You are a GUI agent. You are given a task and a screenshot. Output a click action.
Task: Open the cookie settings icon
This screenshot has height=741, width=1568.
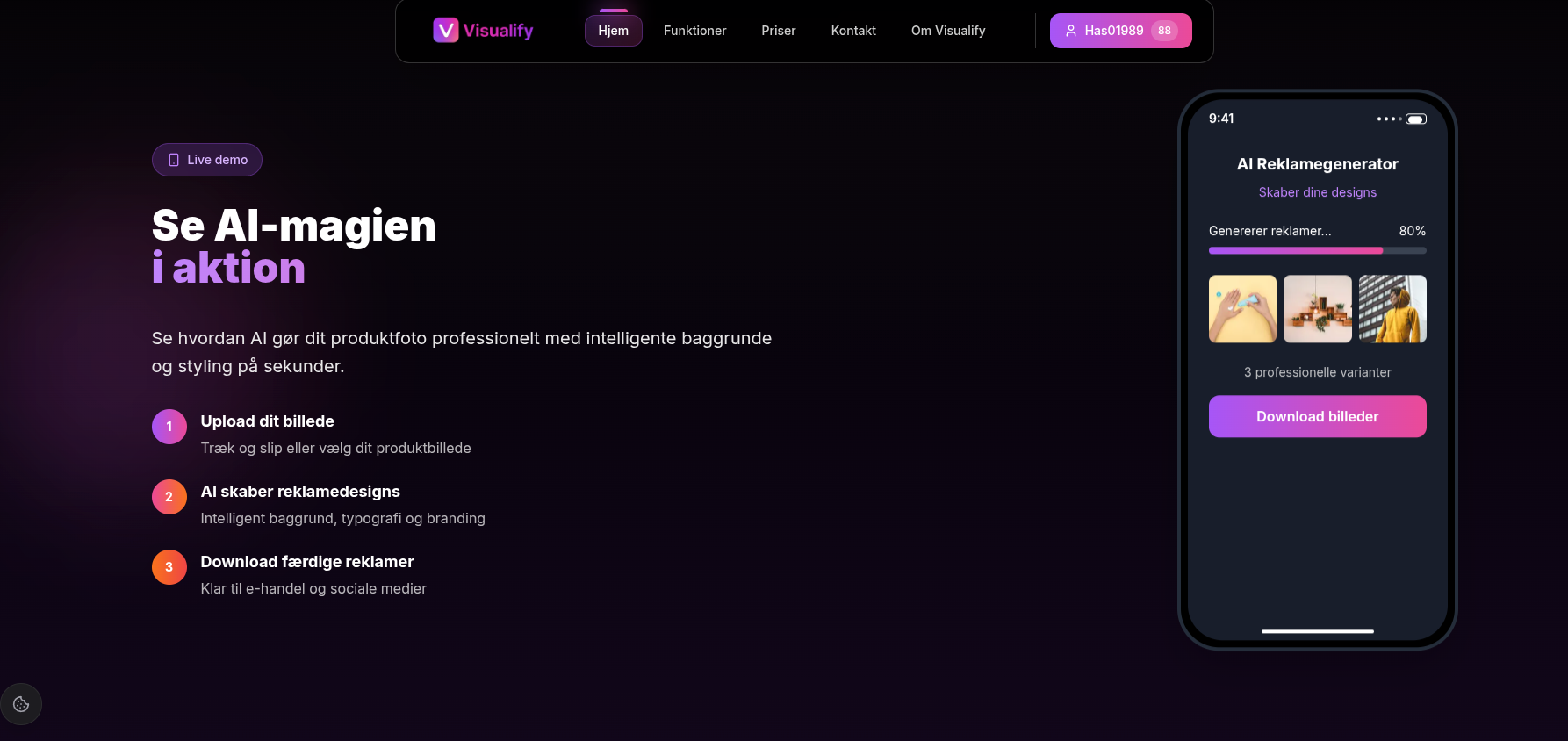click(x=21, y=704)
